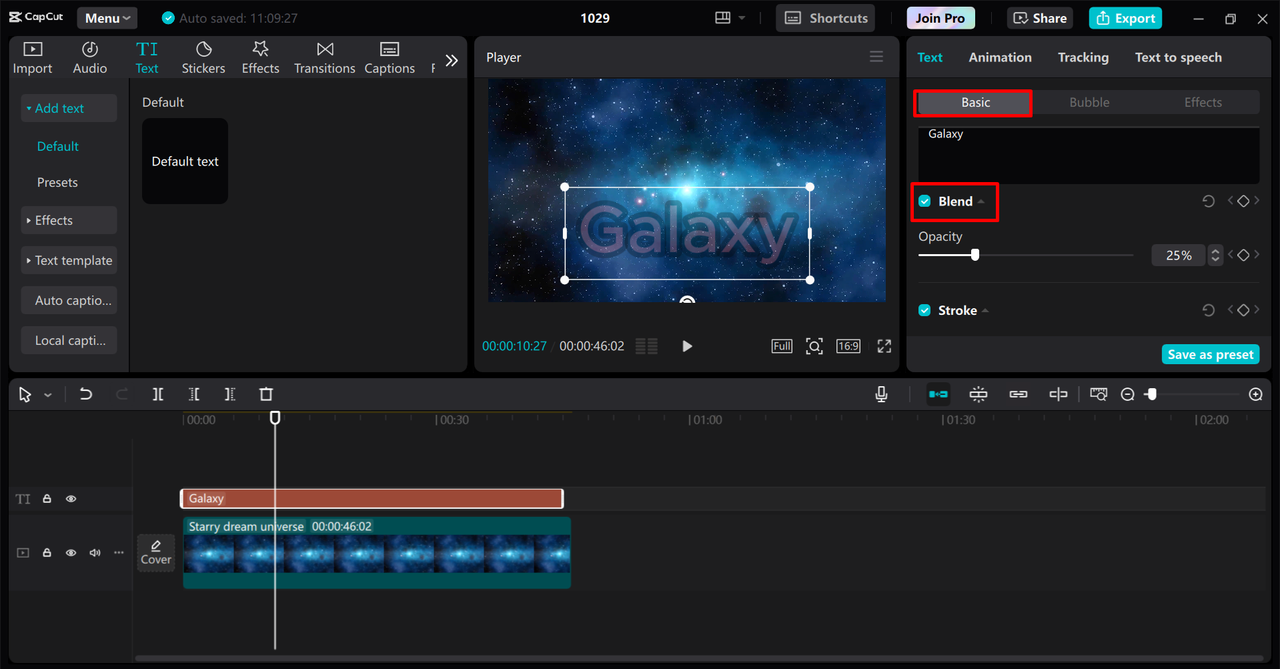Switch to the Tracking tab
1280x669 pixels.
pos(1083,57)
